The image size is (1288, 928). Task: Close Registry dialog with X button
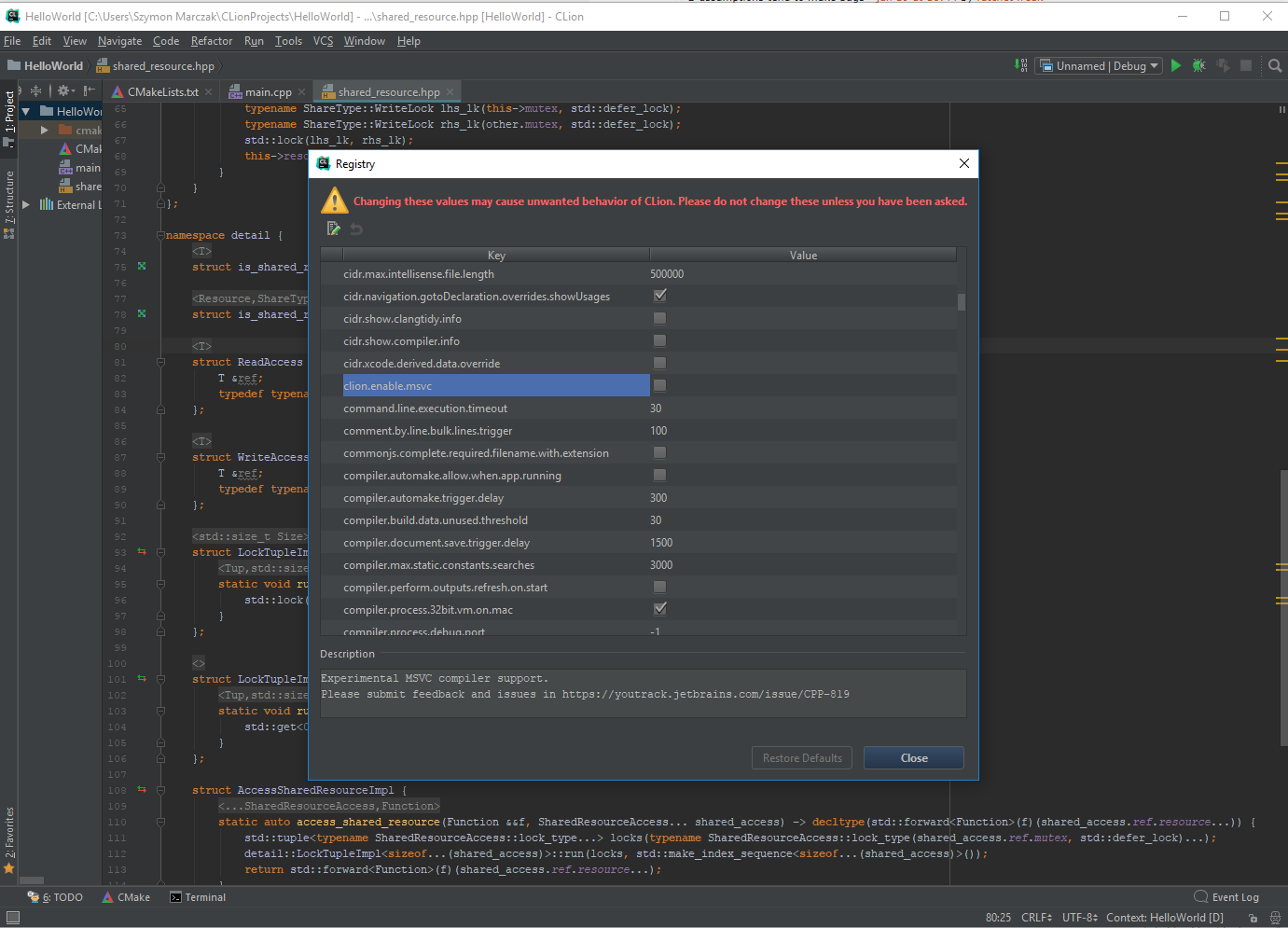click(x=964, y=163)
